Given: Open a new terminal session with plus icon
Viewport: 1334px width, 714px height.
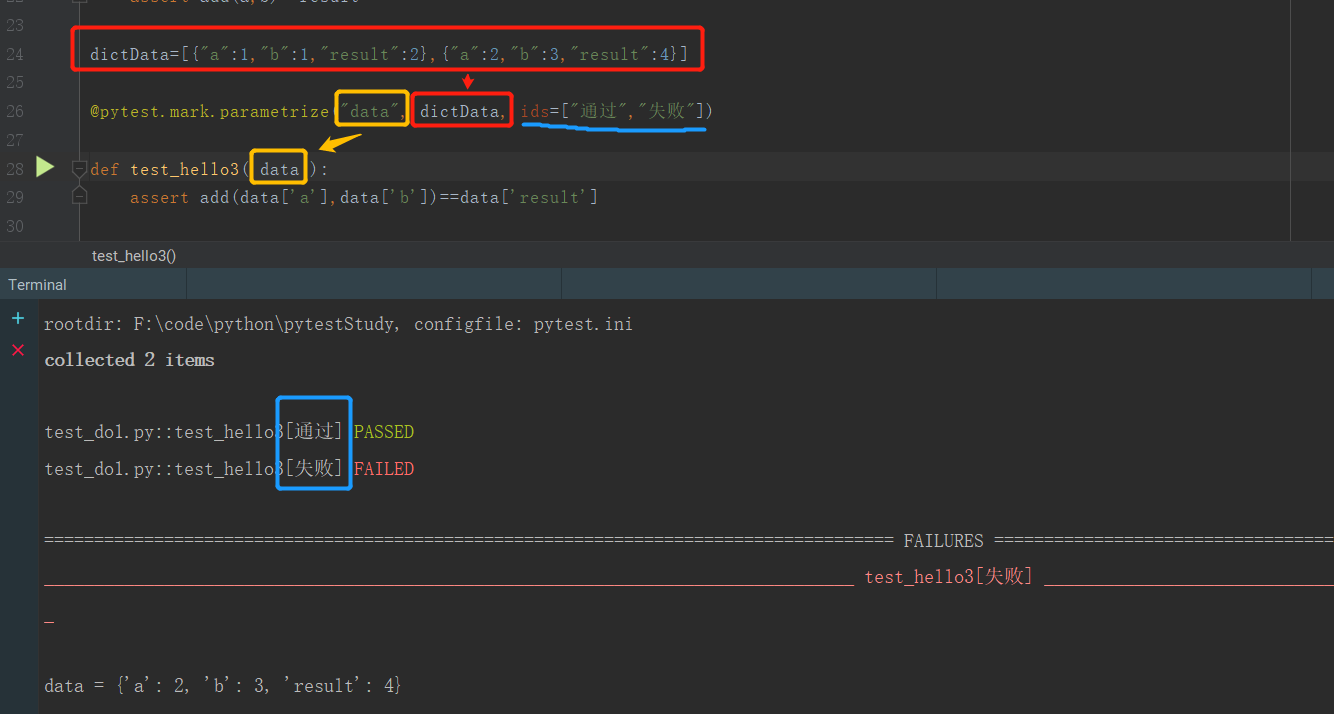Looking at the screenshot, I should (17, 319).
